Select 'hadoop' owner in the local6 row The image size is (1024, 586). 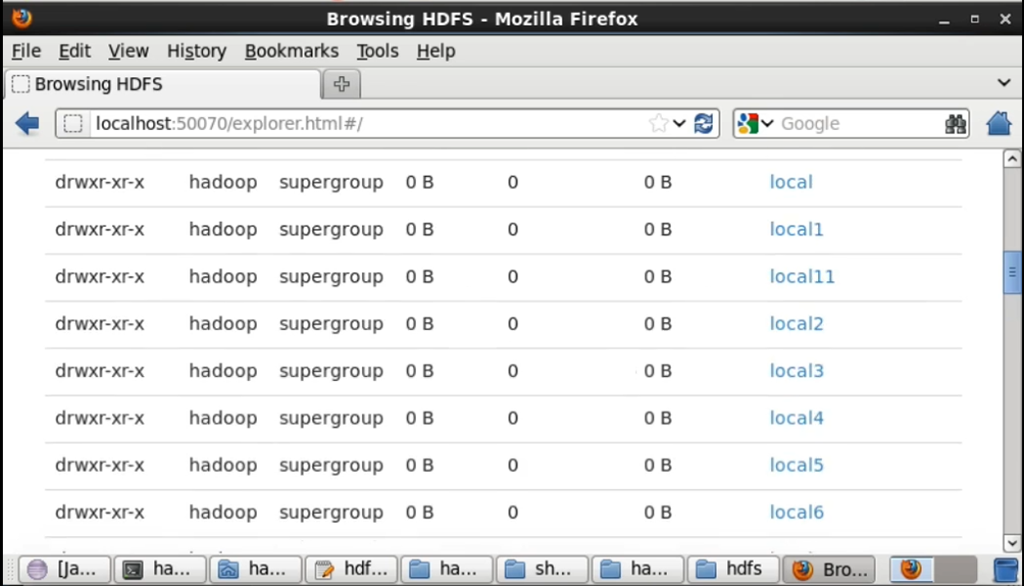(223, 512)
